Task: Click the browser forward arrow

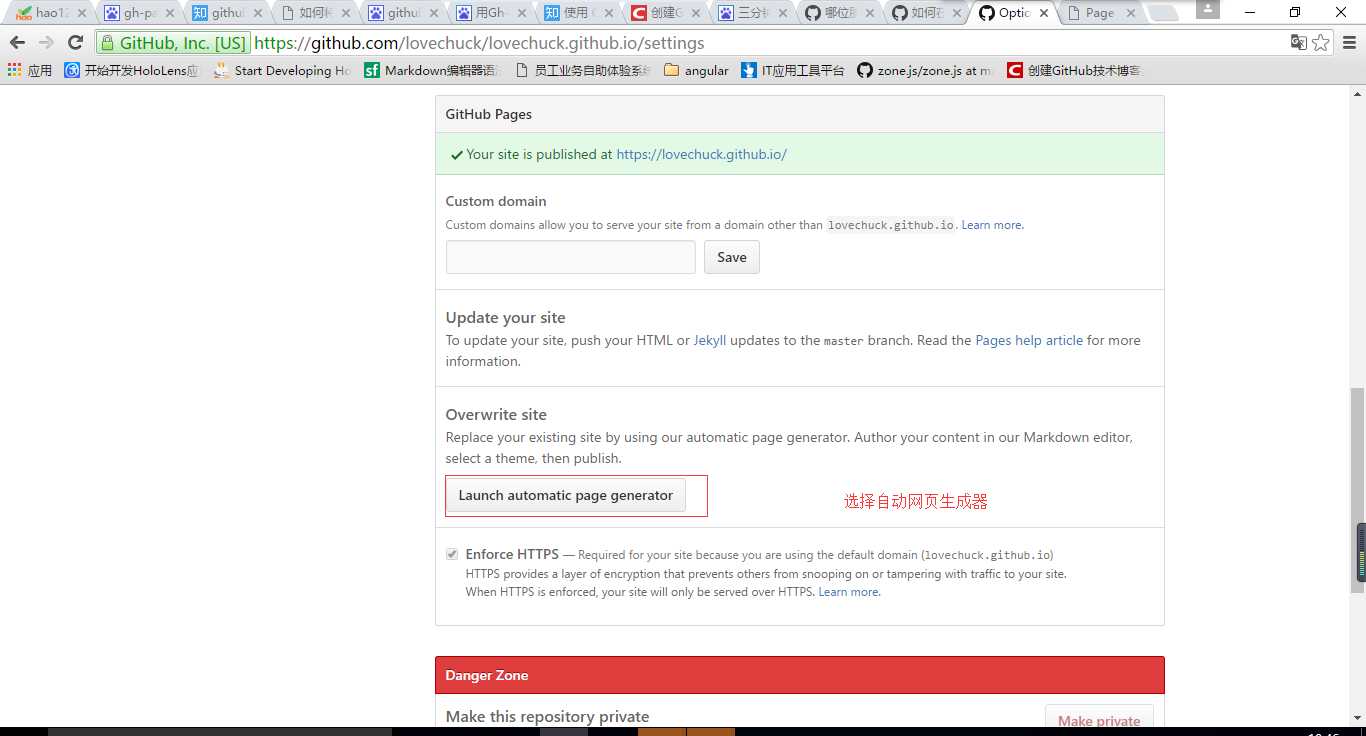Action: [x=46, y=43]
